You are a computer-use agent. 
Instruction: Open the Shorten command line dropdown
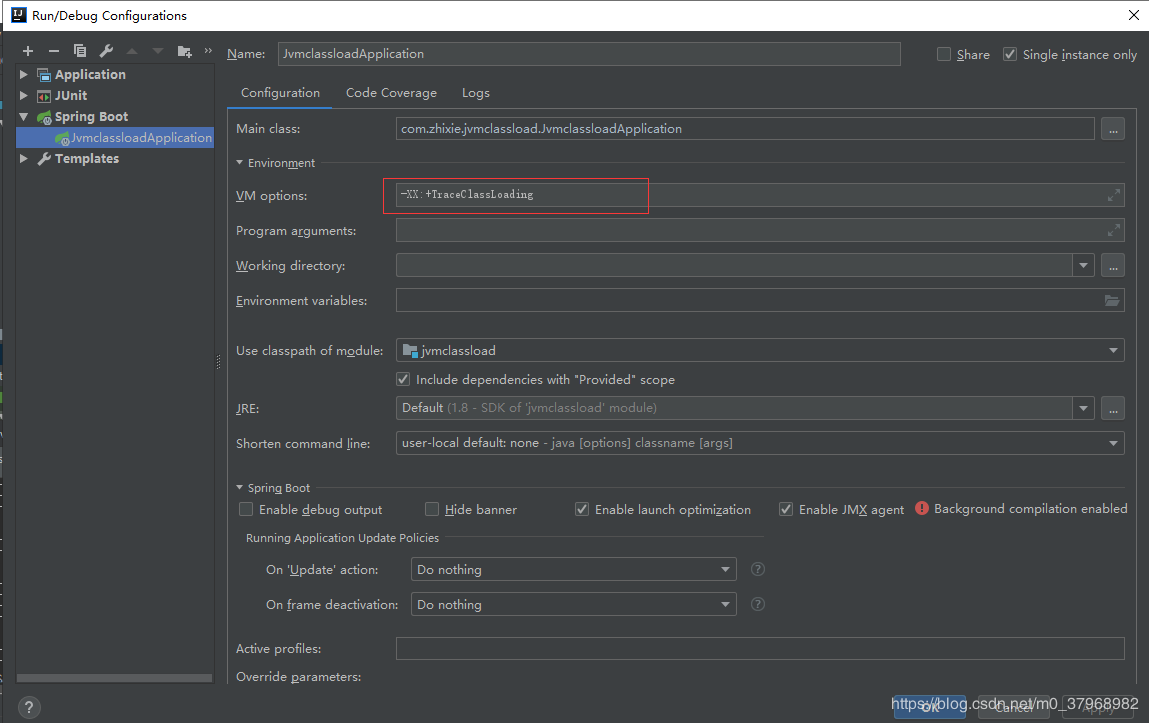[760, 442]
